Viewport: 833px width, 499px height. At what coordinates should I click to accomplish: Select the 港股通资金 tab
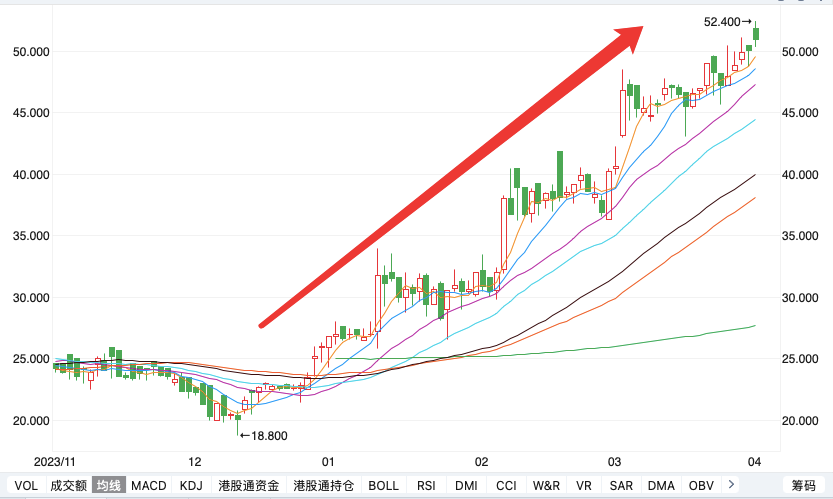(x=248, y=486)
